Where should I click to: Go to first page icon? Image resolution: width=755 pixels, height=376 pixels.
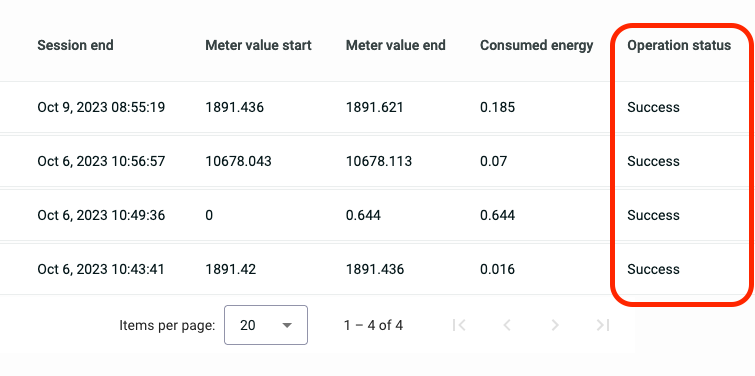point(459,325)
